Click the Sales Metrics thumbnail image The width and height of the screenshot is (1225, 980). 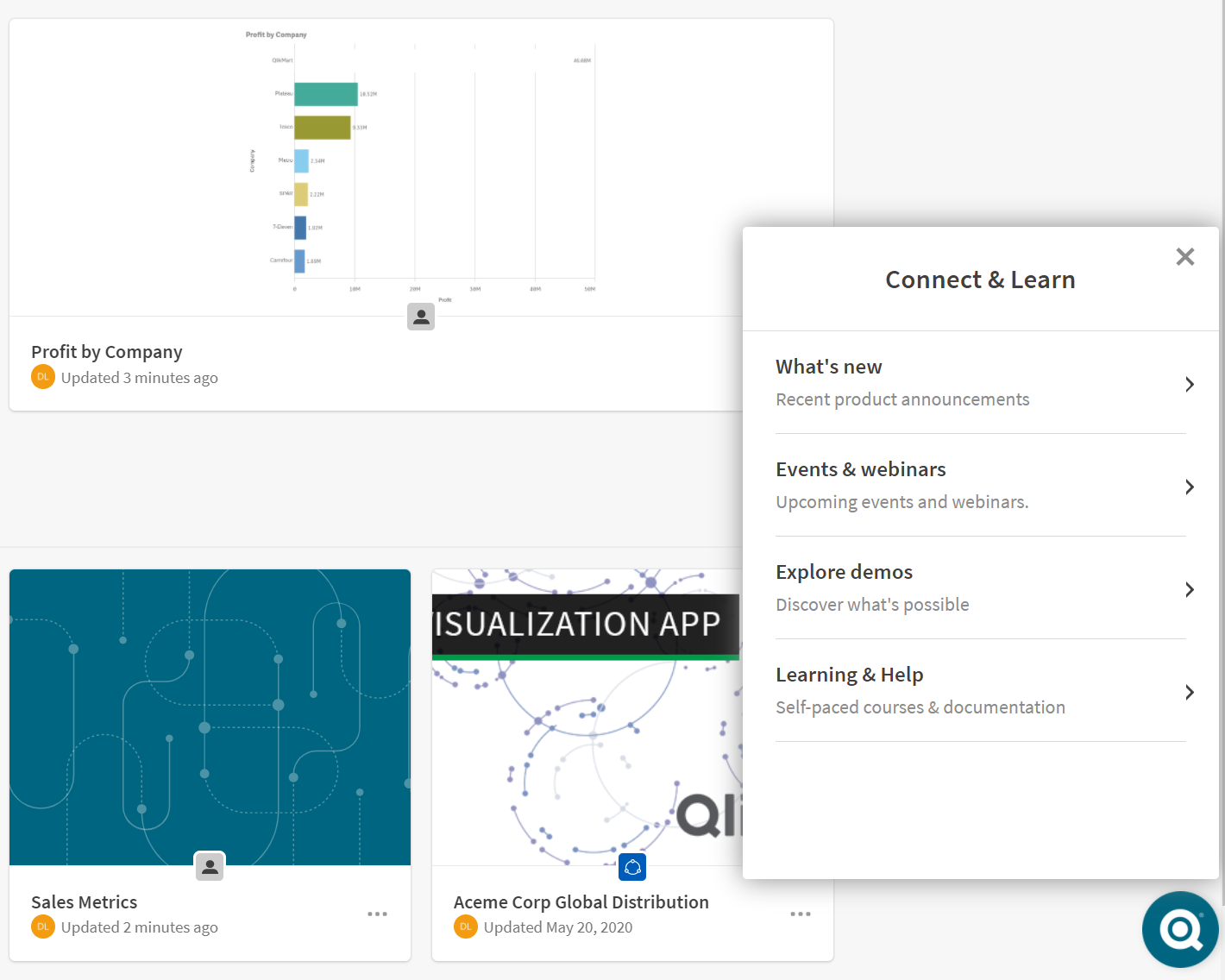tap(209, 716)
